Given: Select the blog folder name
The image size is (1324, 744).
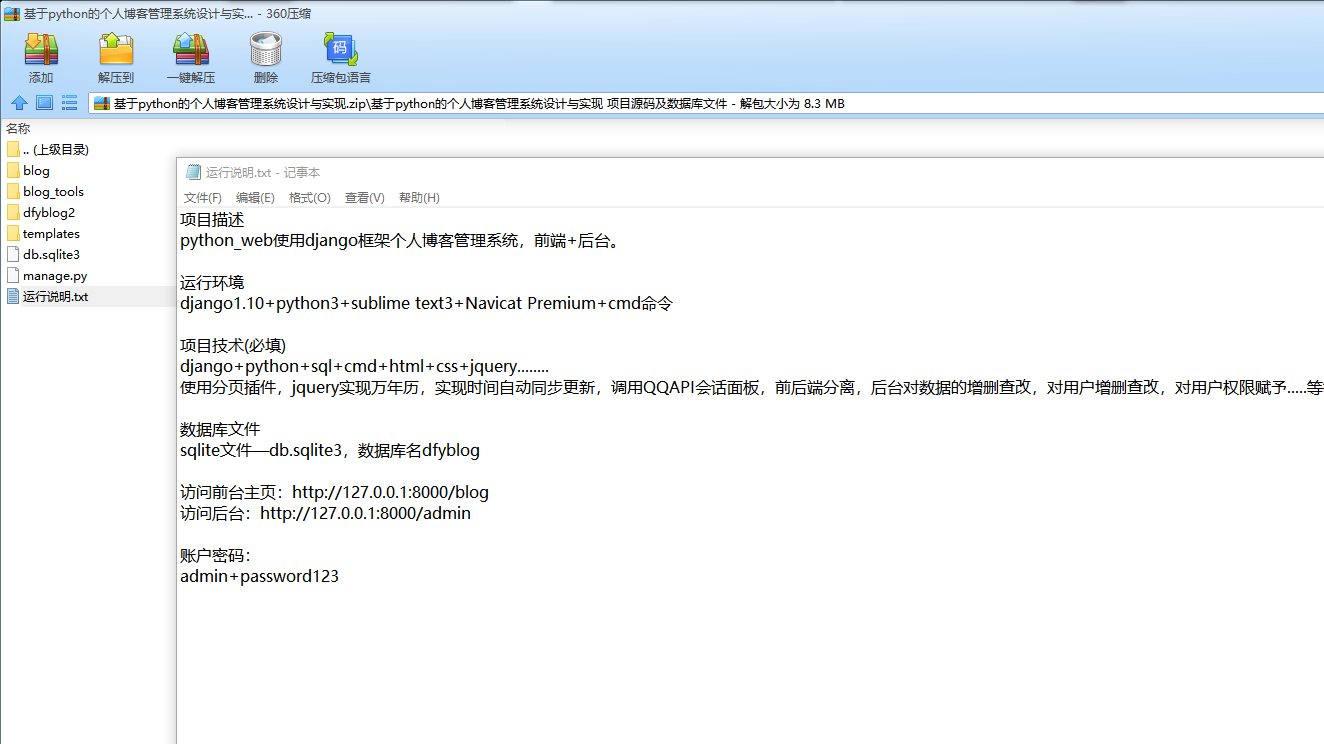Looking at the screenshot, I should (36, 170).
